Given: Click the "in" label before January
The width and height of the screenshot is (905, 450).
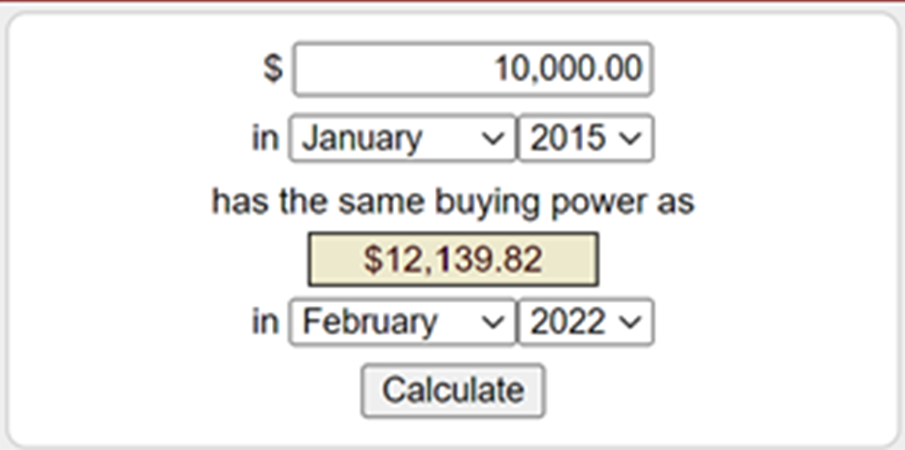Looking at the screenshot, I should pyautogui.click(x=265, y=138).
